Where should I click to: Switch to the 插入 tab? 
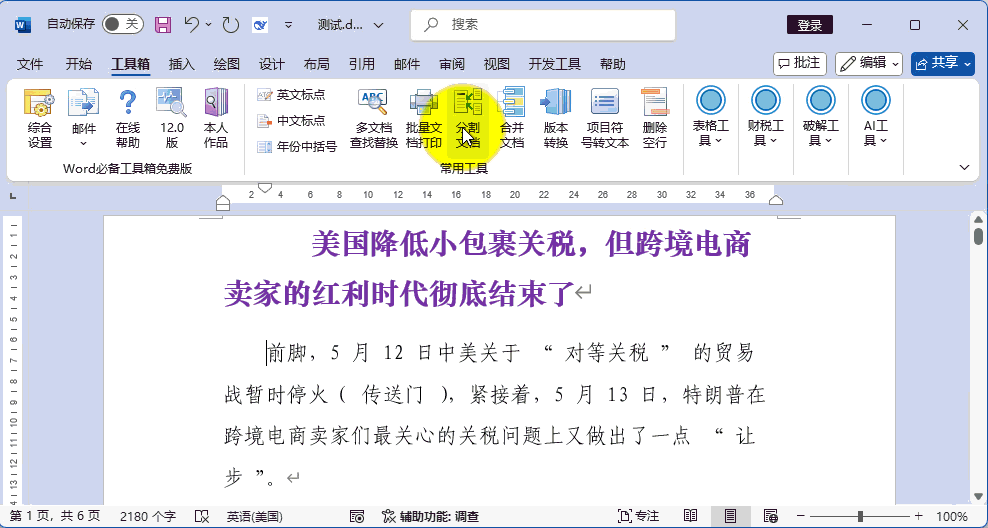182,64
